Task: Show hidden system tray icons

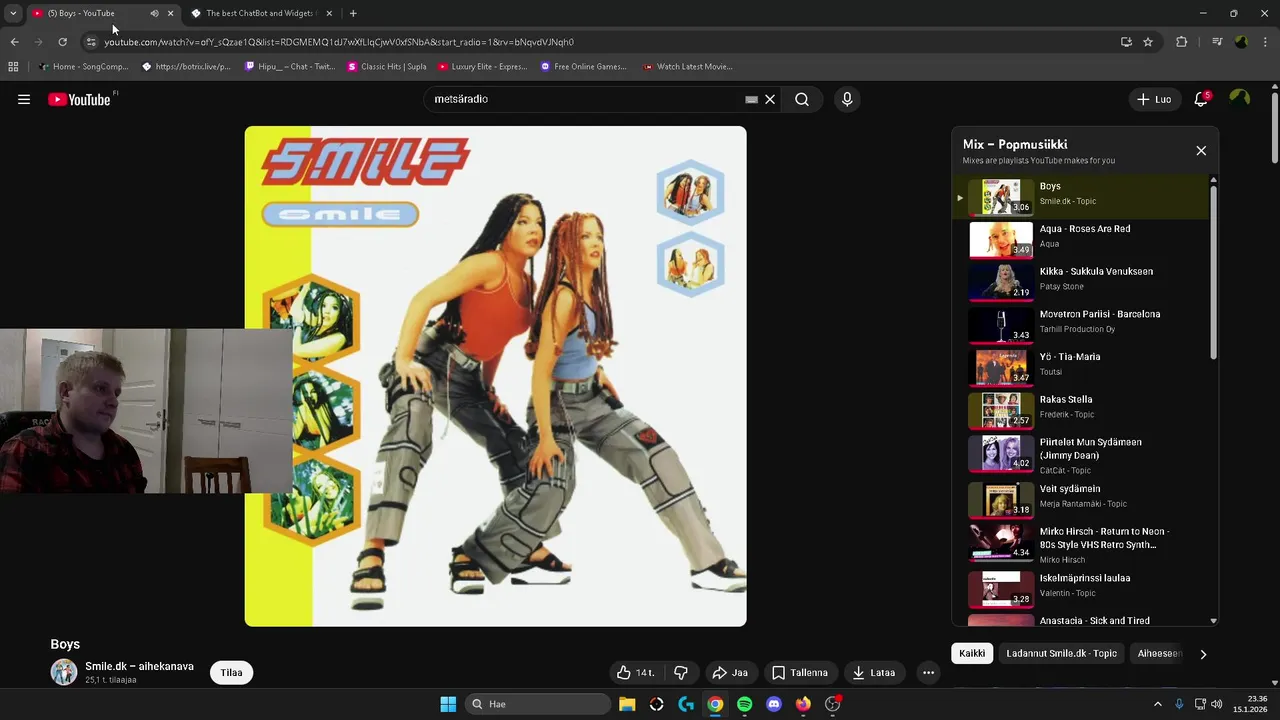Action: click(x=1158, y=704)
